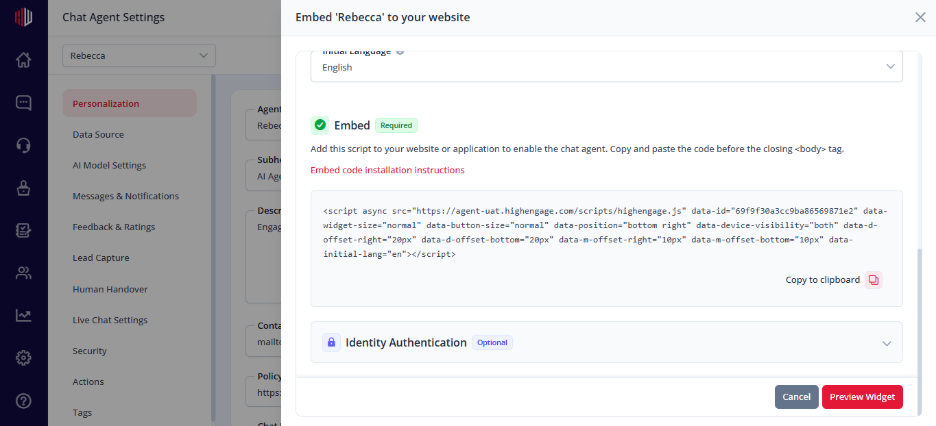Click the Optional badge

(492, 342)
